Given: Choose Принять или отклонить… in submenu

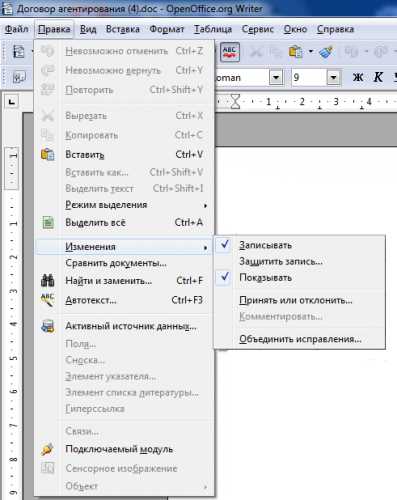Looking at the screenshot, I should [299, 300].
